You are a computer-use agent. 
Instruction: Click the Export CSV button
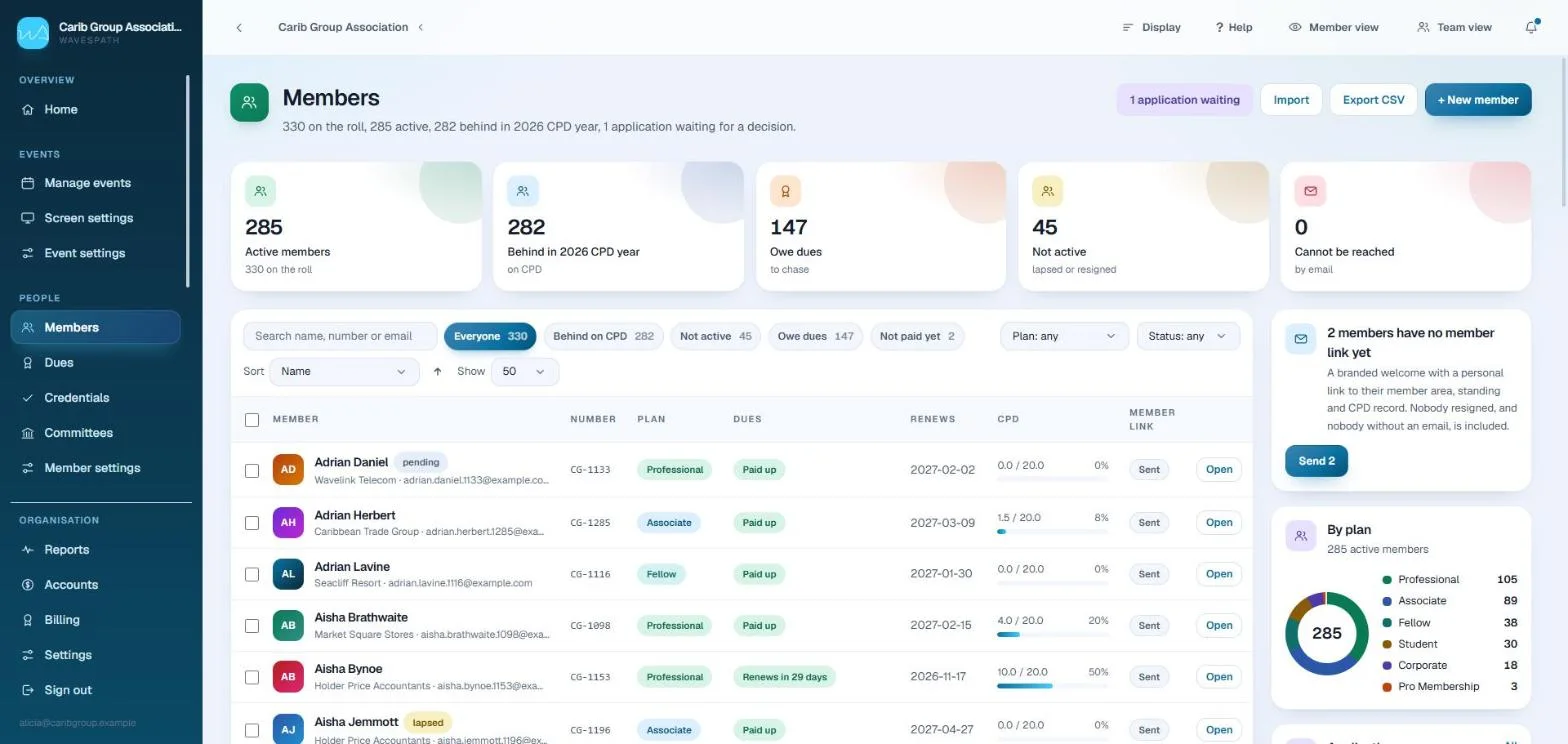(1373, 100)
